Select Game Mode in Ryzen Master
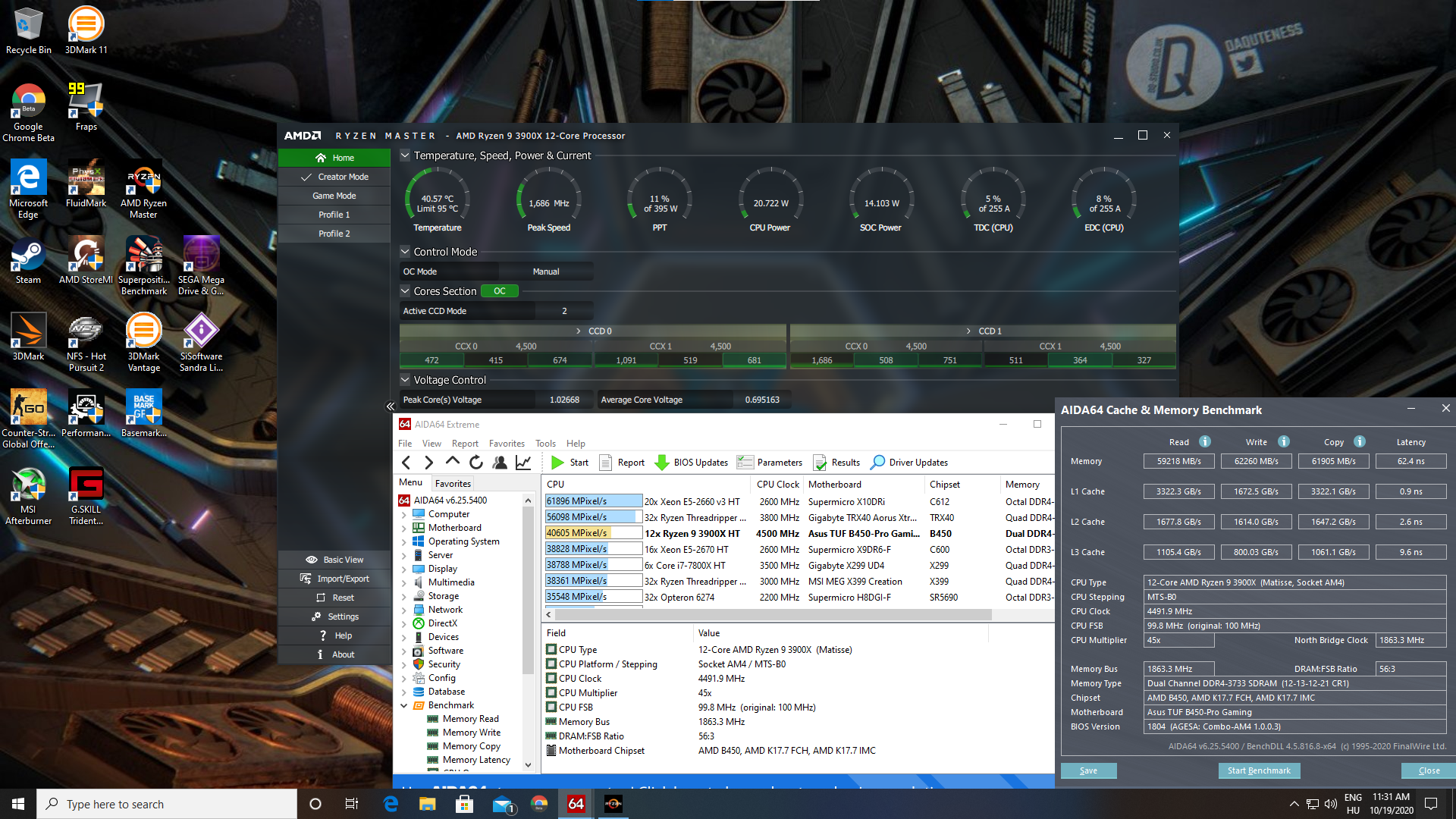The width and height of the screenshot is (1456, 819). tap(334, 196)
